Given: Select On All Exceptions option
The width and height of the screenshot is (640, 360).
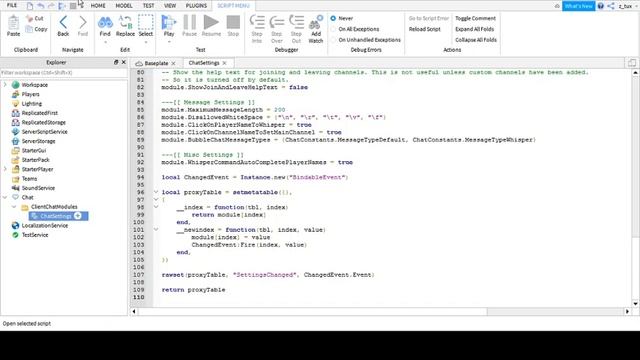Looking at the screenshot, I should tap(333, 29).
